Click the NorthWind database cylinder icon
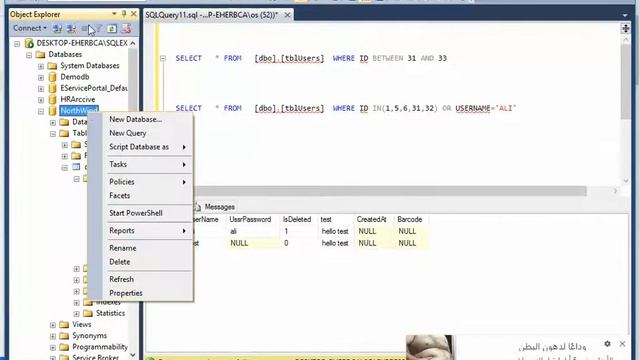640x360 pixels. tap(52, 111)
